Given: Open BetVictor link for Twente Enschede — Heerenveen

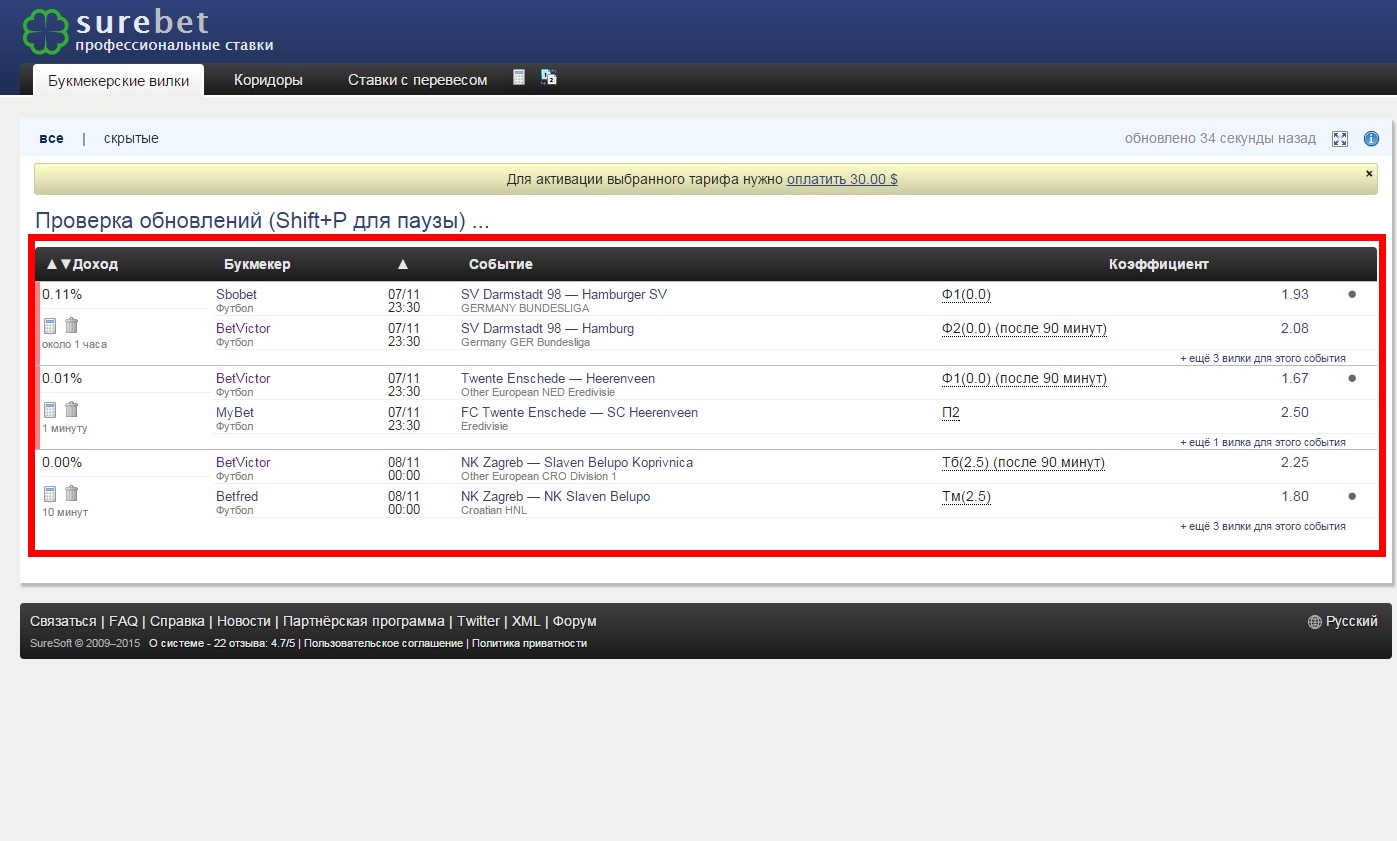Looking at the screenshot, I should coord(243,378).
